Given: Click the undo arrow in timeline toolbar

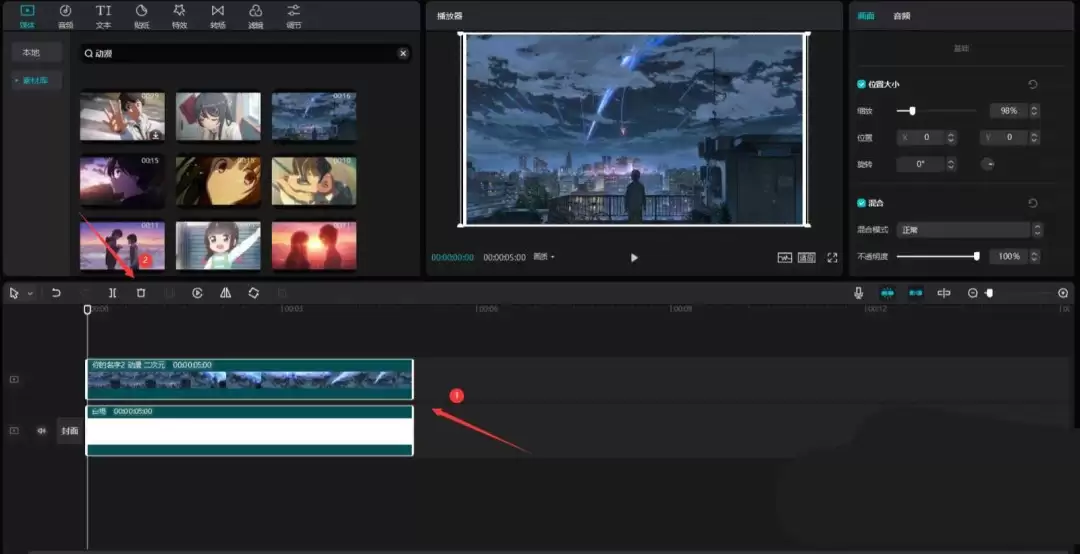Looking at the screenshot, I should [56, 293].
